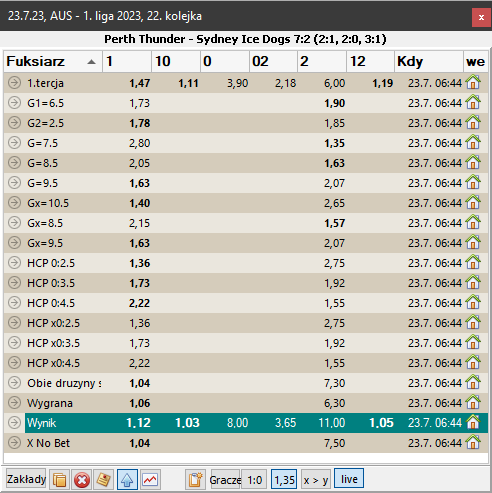This screenshot has width=492, height=493.
Task: Click the house icon in HCP x0:2.5 row
Action: (x=473, y=322)
